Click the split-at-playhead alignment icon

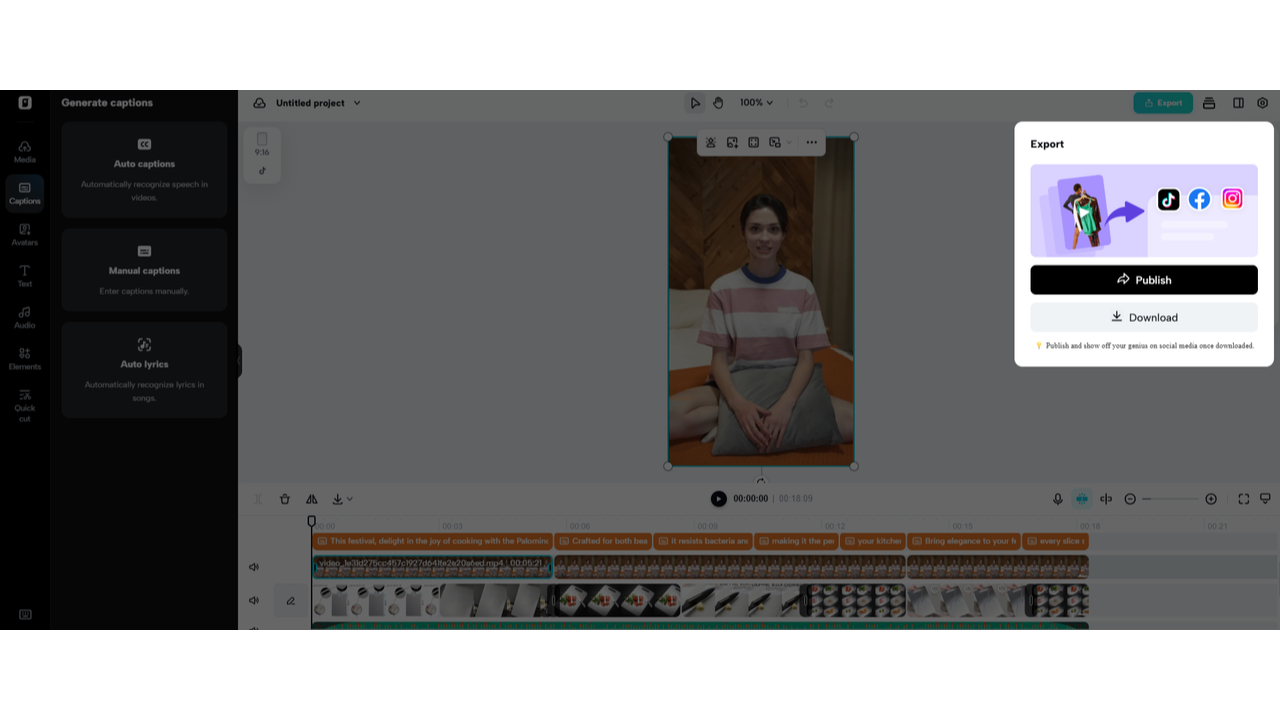[x=1106, y=499]
